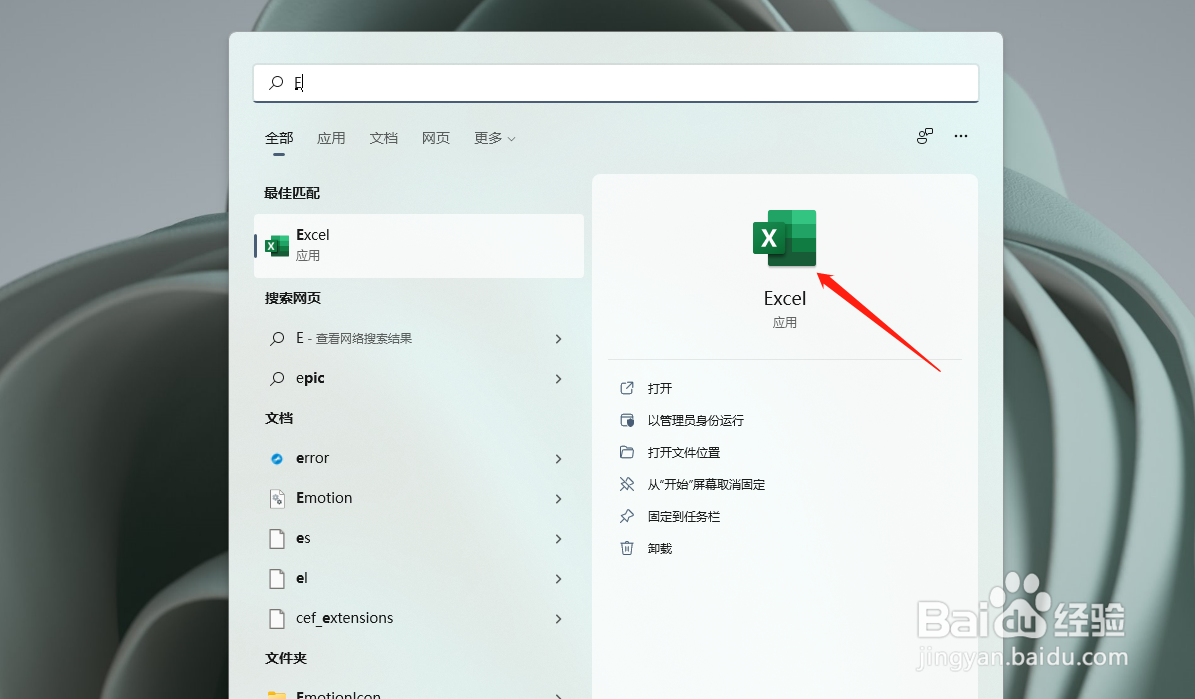Click the search magnifier icon in the search box
1195x699 pixels.
[276, 82]
